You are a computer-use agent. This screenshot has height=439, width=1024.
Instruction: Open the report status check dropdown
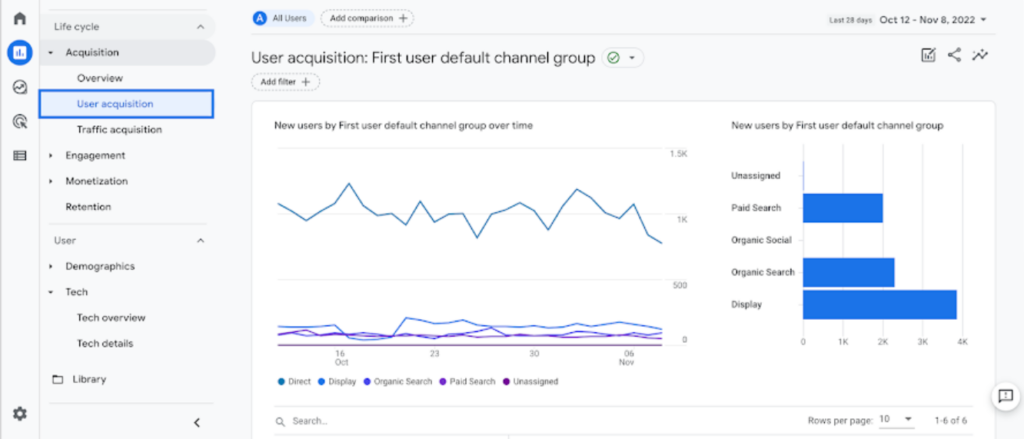click(623, 58)
